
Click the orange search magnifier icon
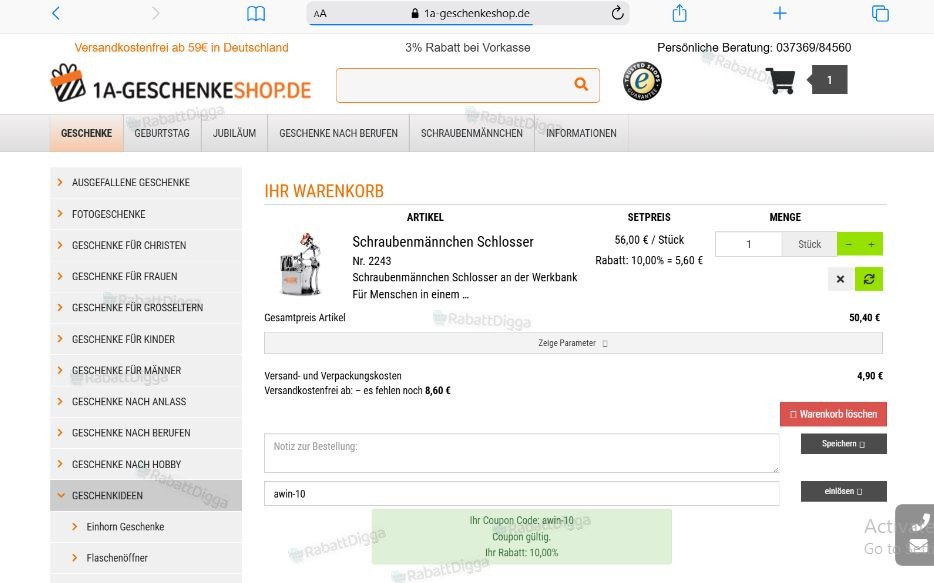tap(581, 85)
